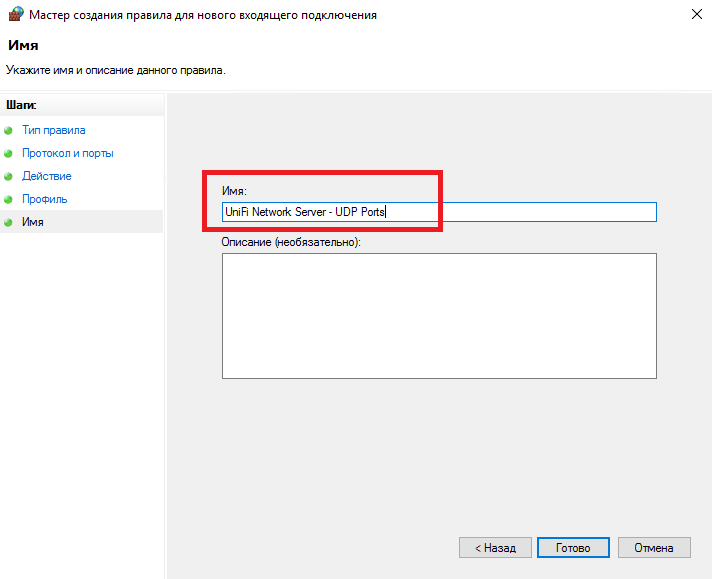Click the Назад button
Screen dimensions: 712x579
[x=495, y=548]
